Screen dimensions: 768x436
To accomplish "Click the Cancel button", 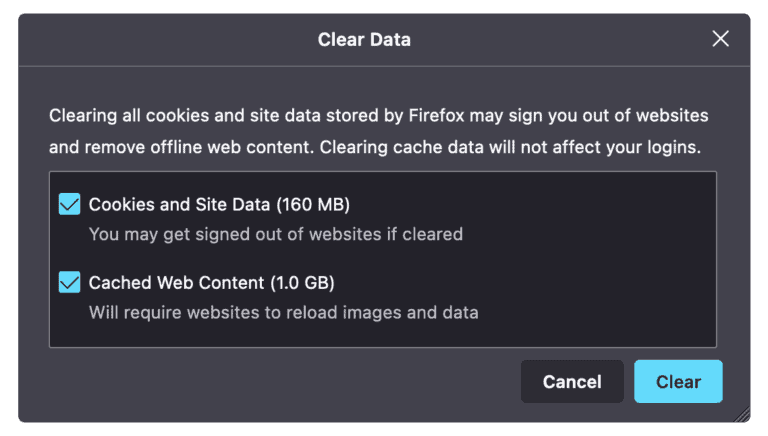I will point(572,382).
